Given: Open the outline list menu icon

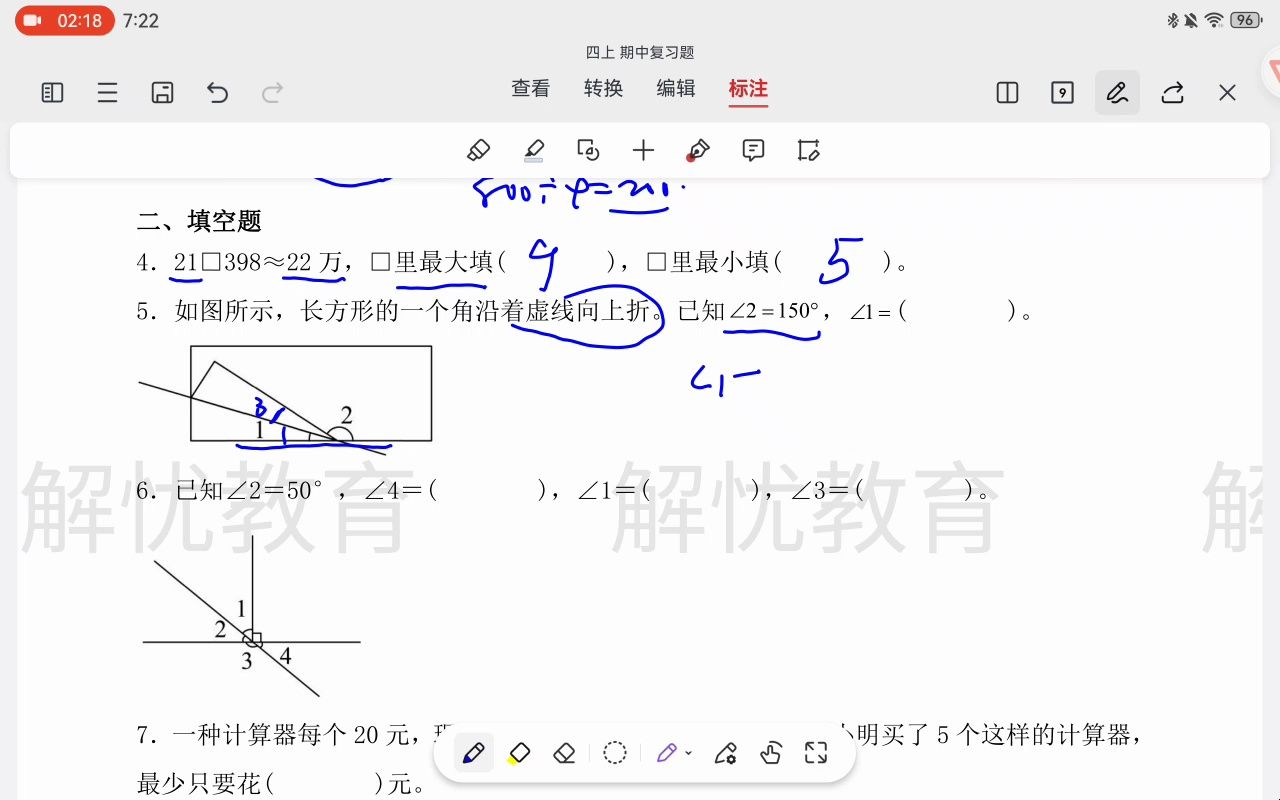Looking at the screenshot, I should coord(107,93).
